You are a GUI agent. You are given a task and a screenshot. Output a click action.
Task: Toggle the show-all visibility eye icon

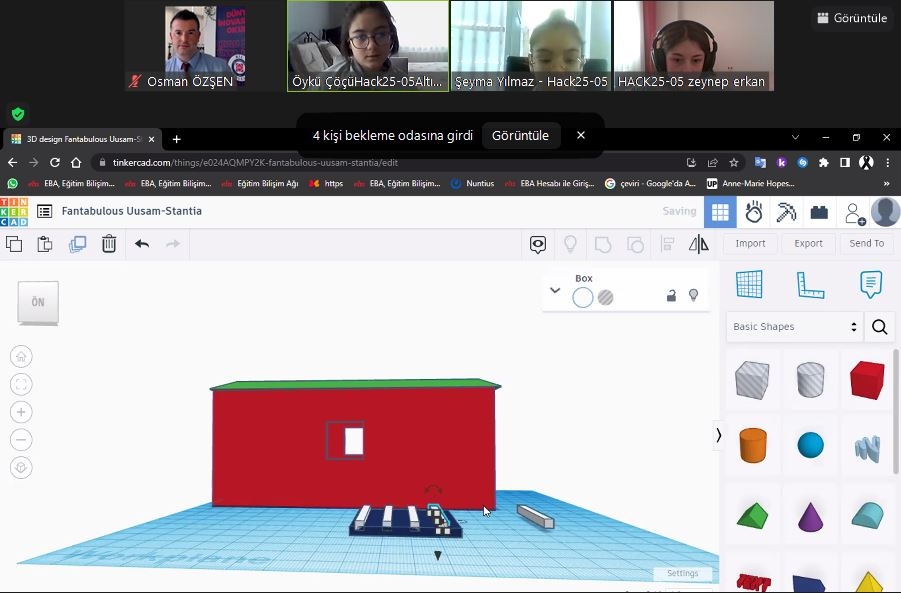(x=538, y=244)
